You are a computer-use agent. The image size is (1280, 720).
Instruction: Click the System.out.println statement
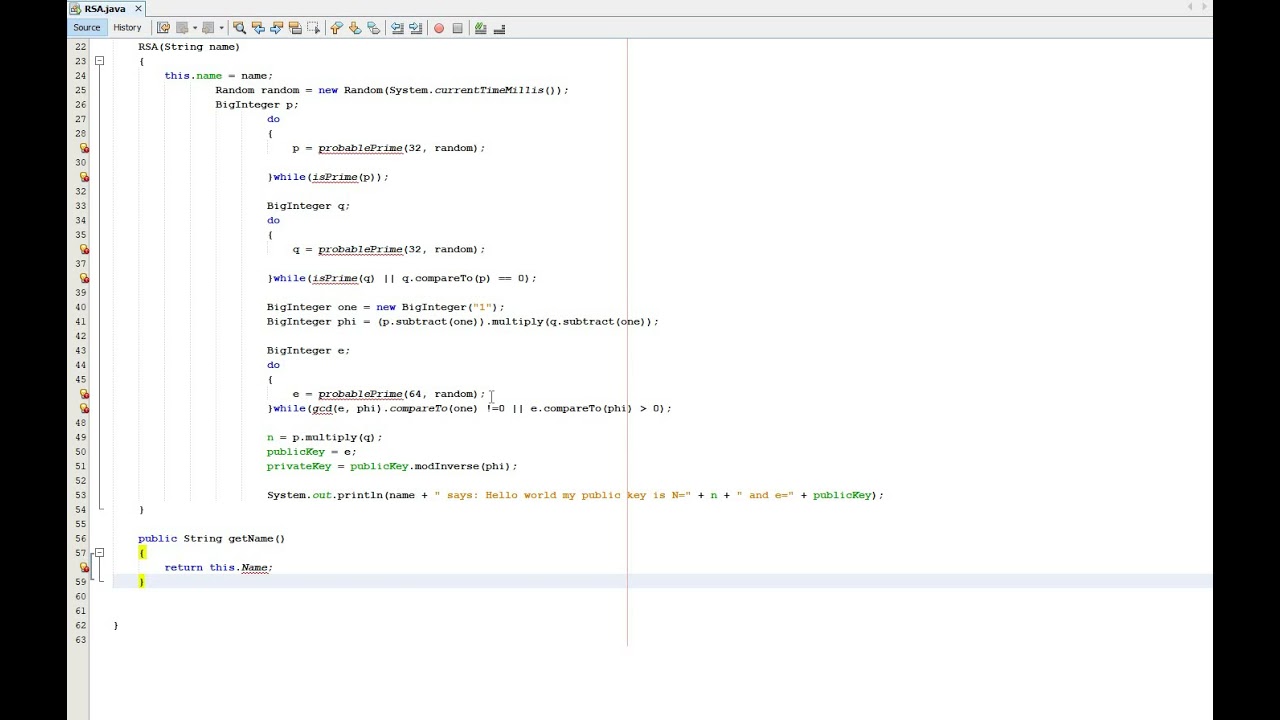pos(576,495)
